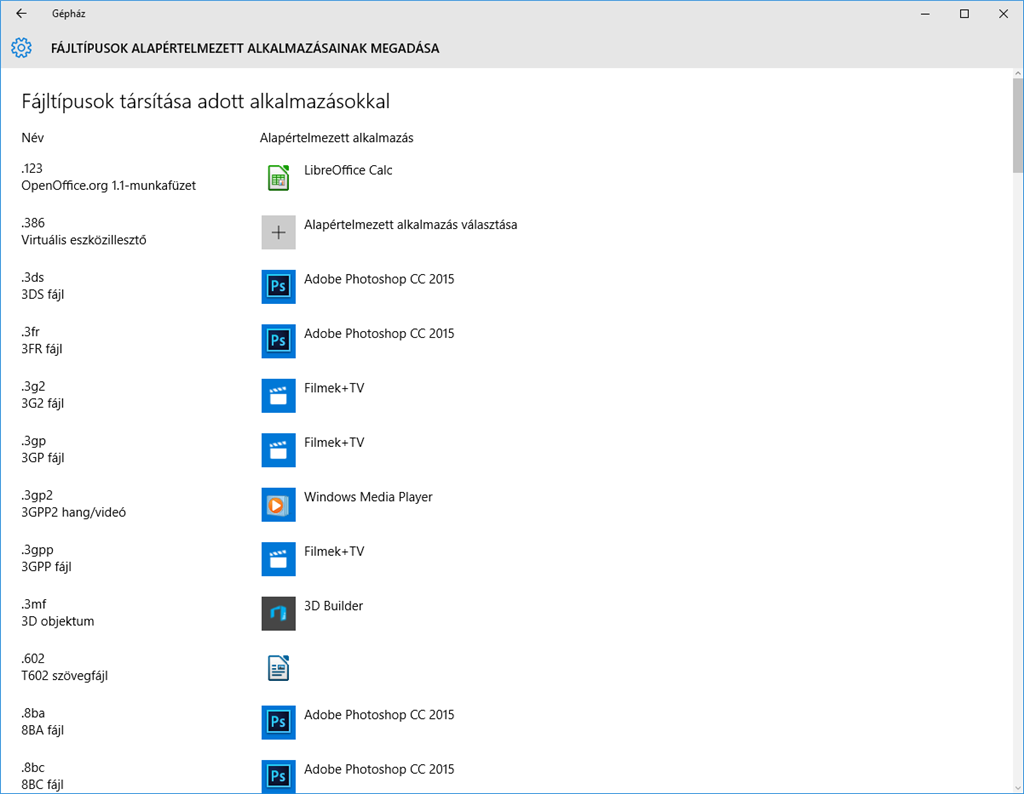Click the .3gp2 extension text
The width and height of the screenshot is (1024, 794).
pyautogui.click(x=37, y=495)
